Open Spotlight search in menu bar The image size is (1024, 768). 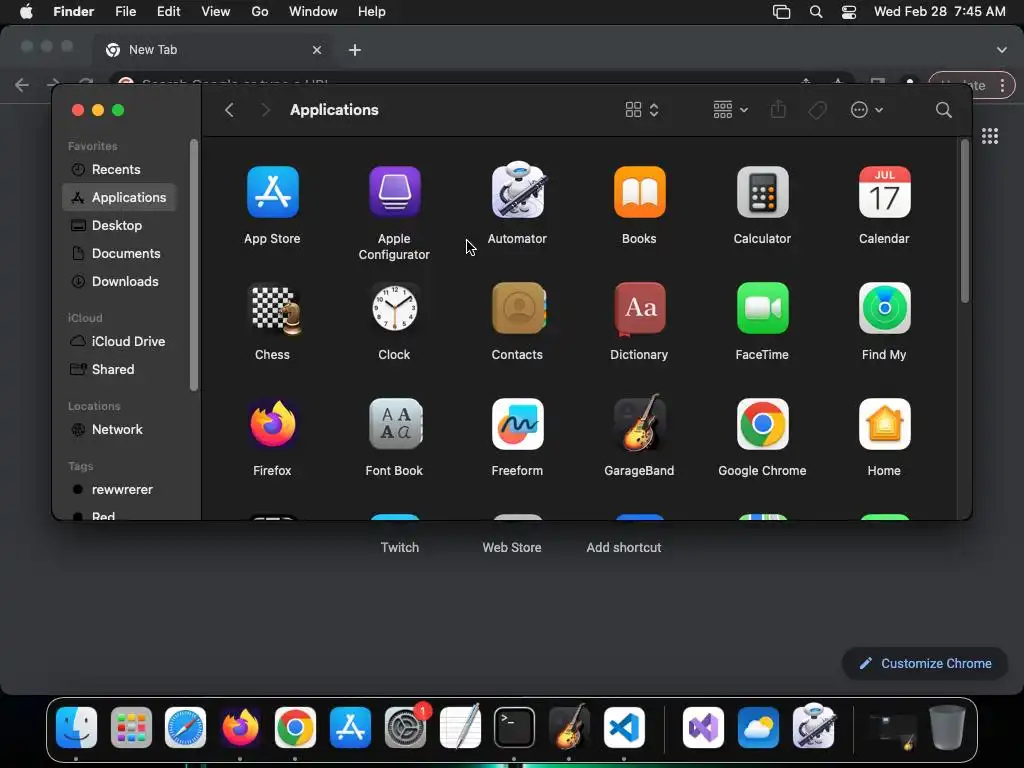click(x=816, y=12)
